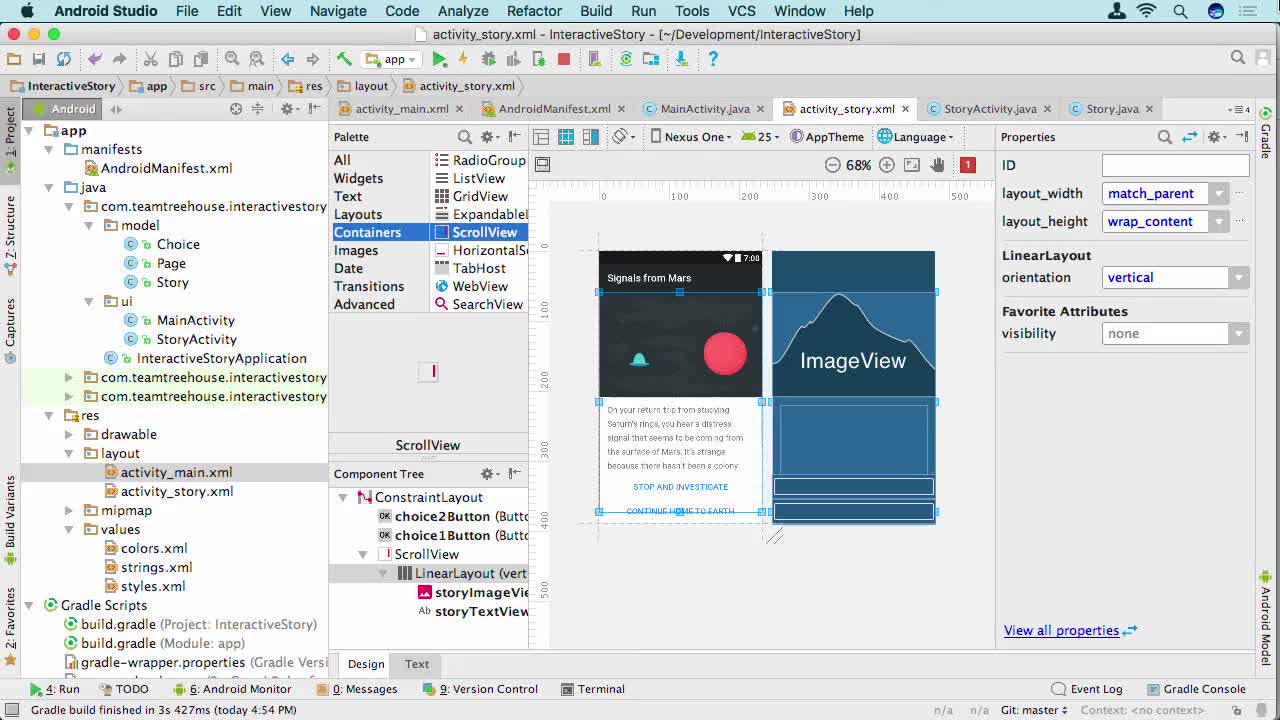Click the red Stop icon
1280x720 pixels.
(564, 59)
